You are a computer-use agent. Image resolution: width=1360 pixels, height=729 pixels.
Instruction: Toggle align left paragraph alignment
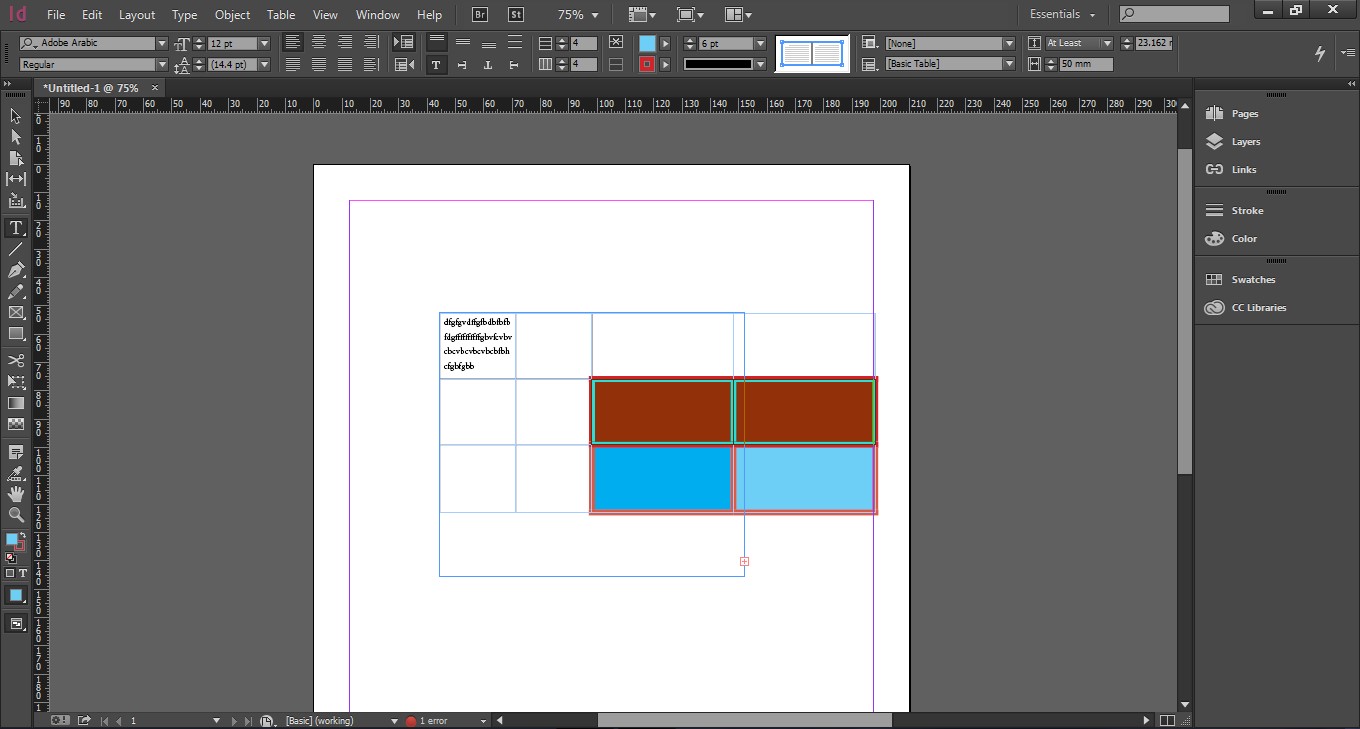(x=293, y=43)
